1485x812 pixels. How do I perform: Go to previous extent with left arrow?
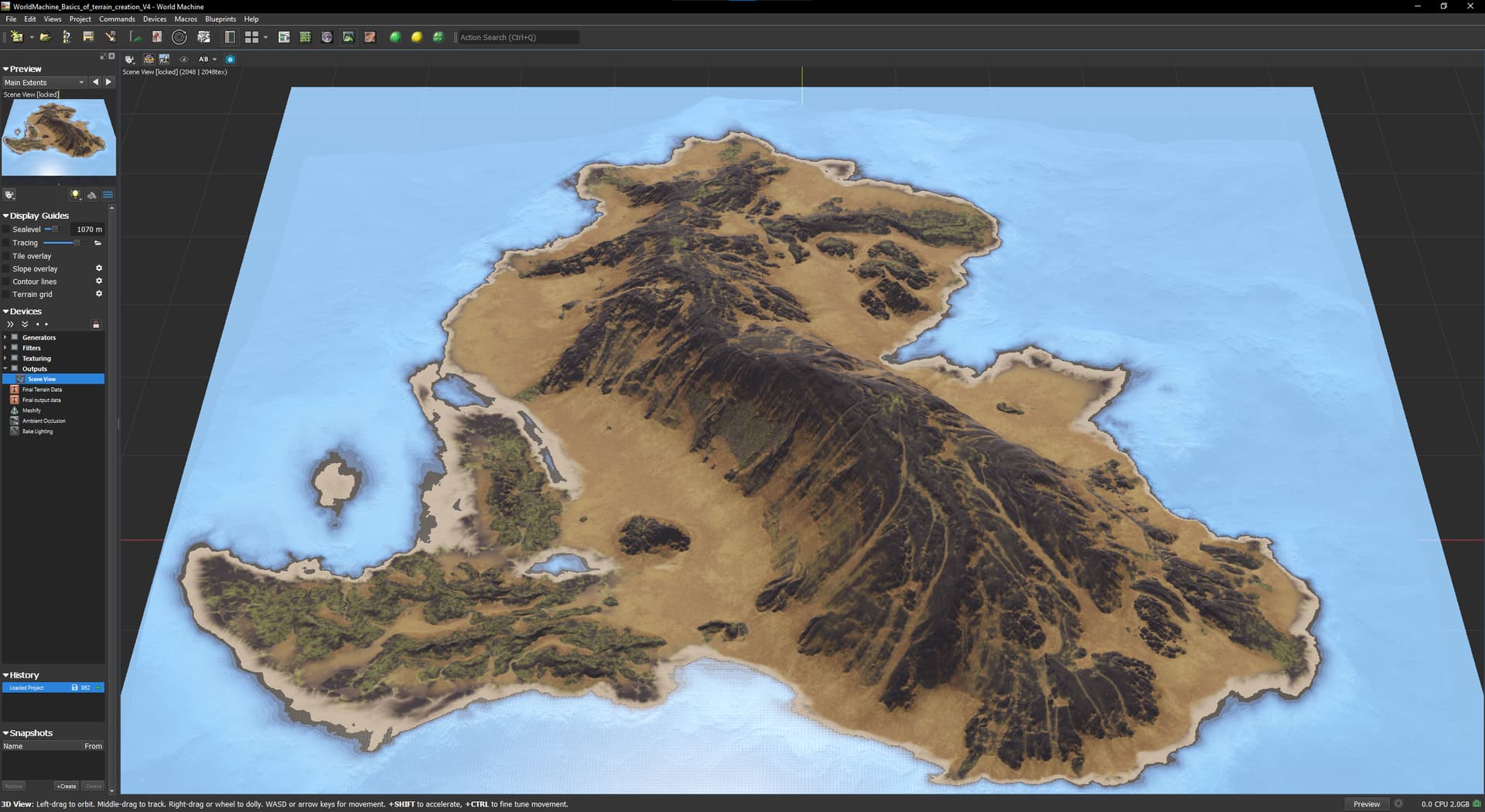tap(95, 82)
